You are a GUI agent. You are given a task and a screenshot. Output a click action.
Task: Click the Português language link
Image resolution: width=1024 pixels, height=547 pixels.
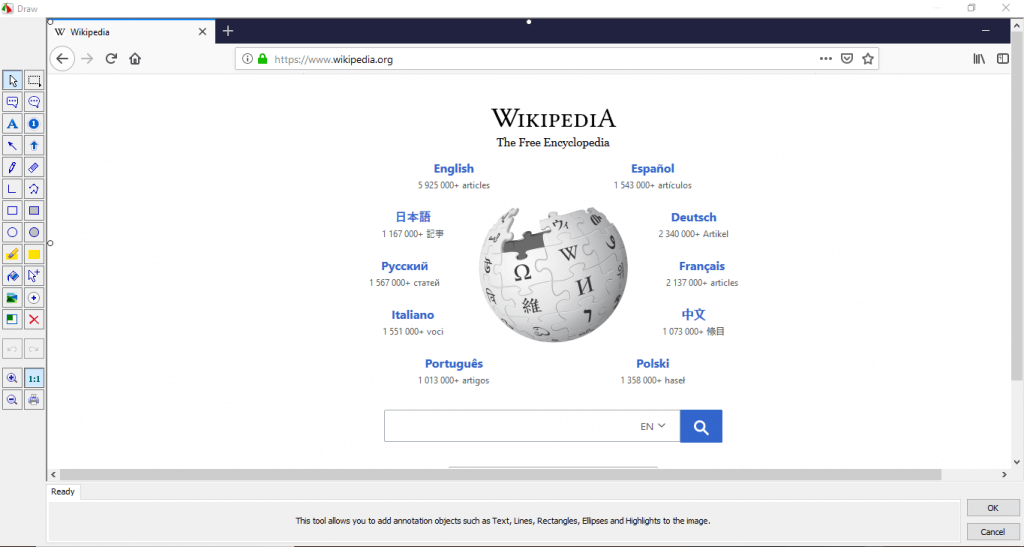(454, 364)
